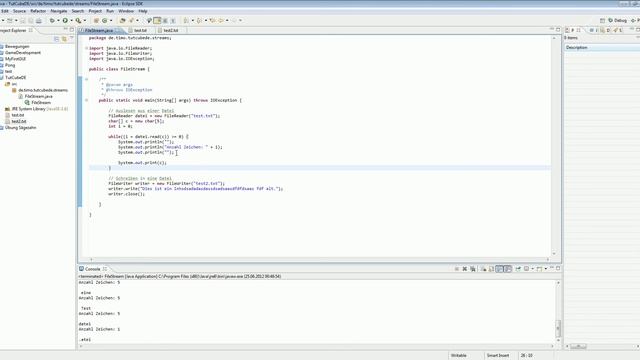The width and height of the screenshot is (640, 360).
Task: Toggle Pin Console in the Console toolbar
Action: 518,269
